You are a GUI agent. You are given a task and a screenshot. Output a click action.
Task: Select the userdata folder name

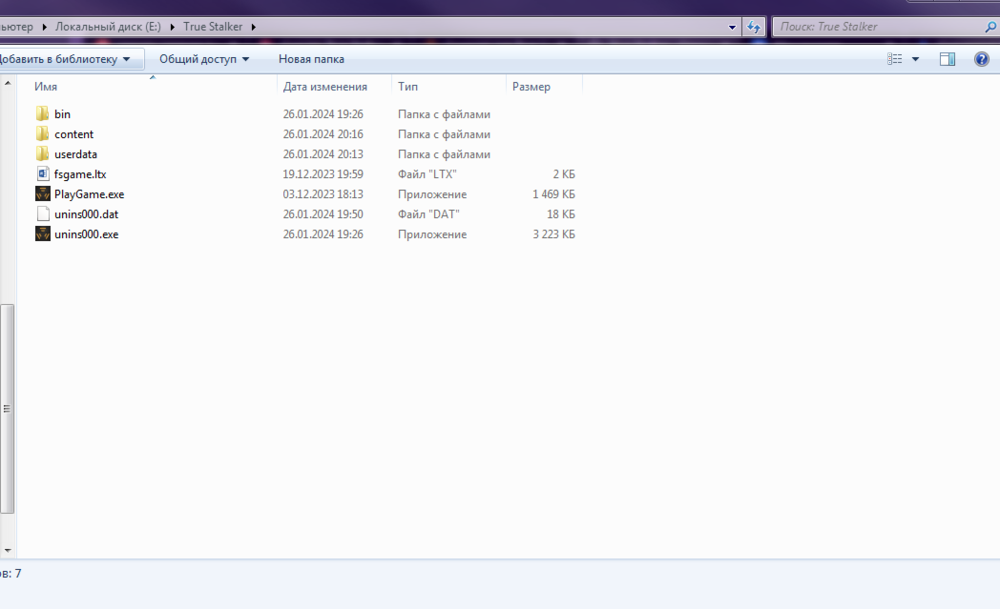tap(76, 154)
